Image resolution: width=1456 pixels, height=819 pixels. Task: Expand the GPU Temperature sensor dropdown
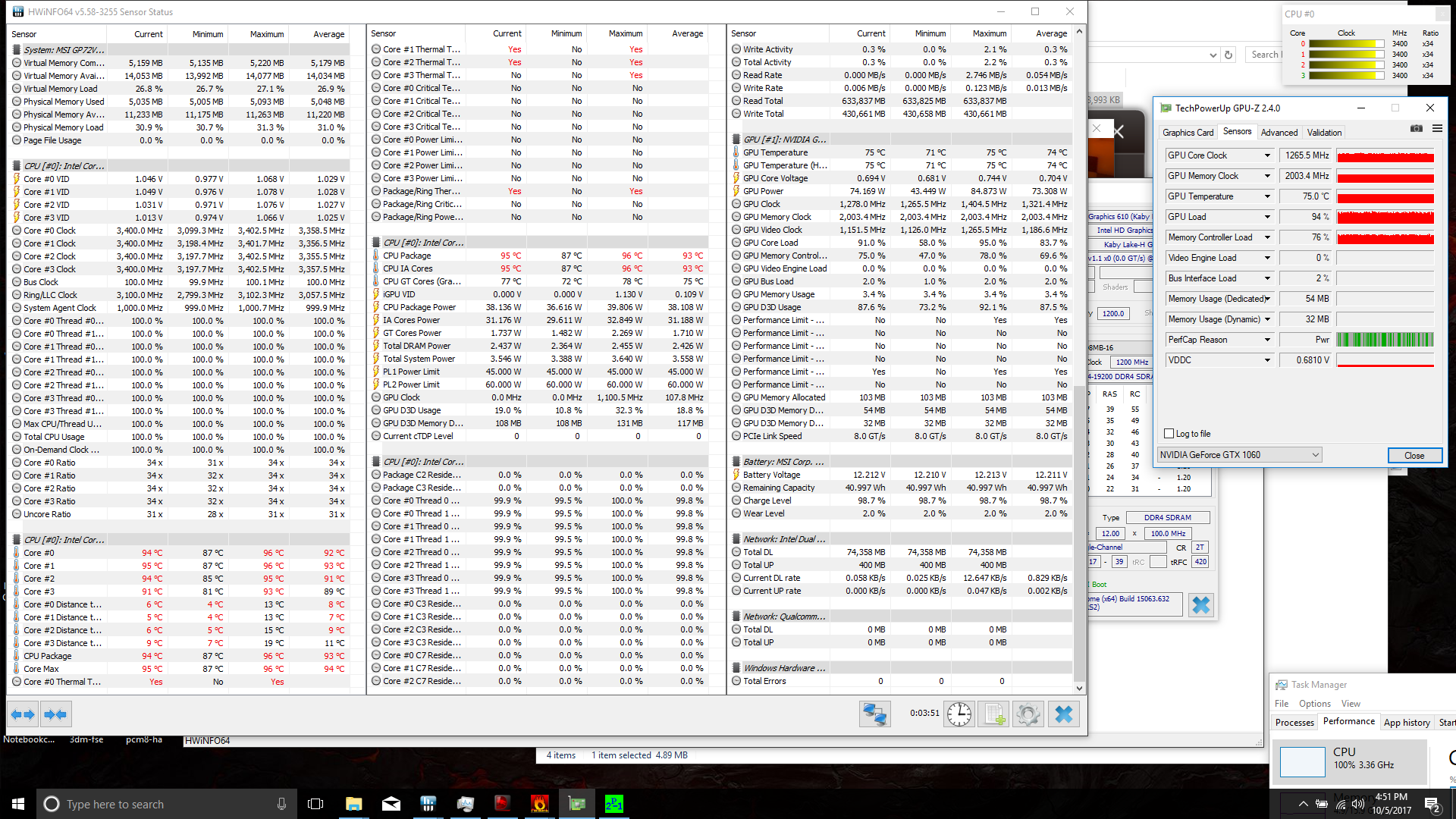(1266, 196)
